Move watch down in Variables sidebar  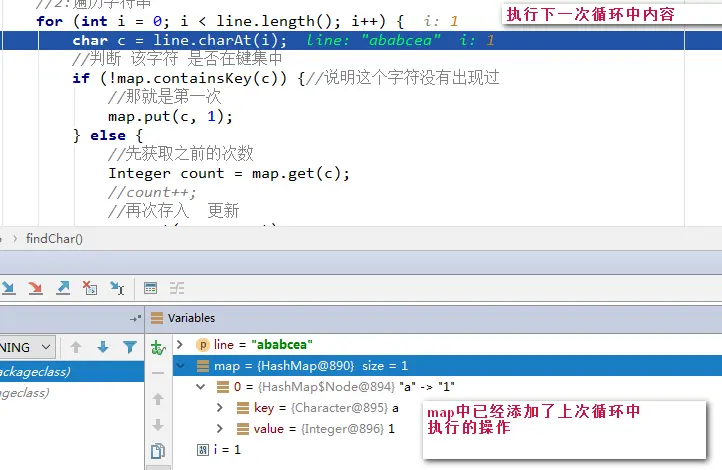(x=158, y=425)
